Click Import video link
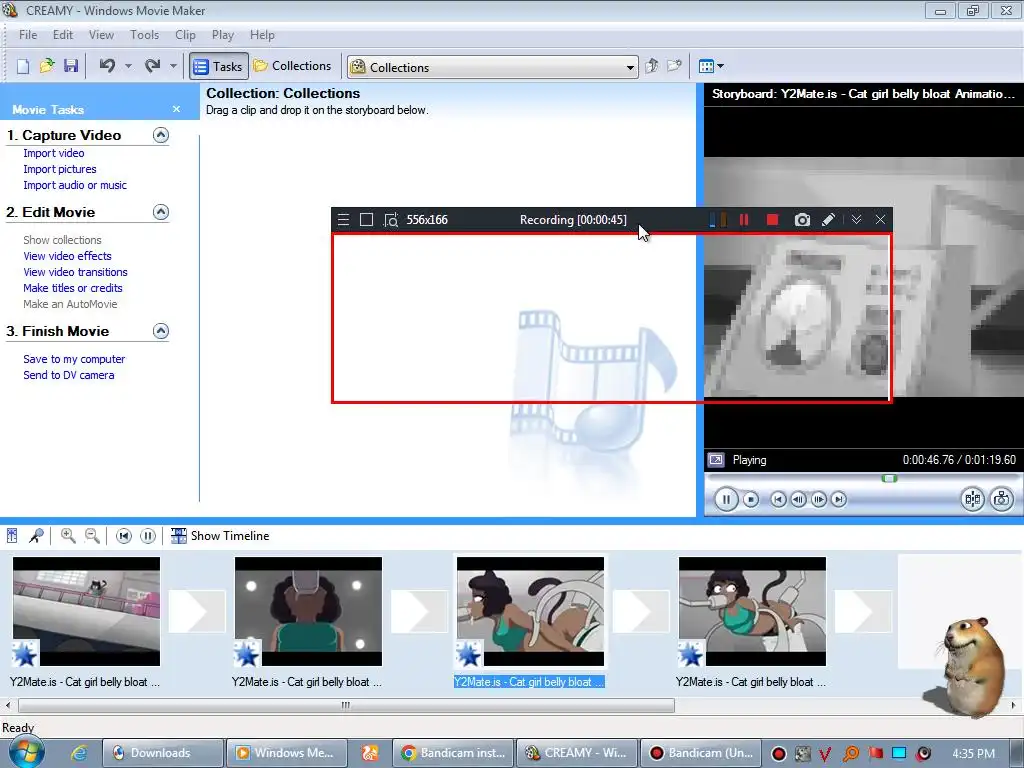 point(54,153)
